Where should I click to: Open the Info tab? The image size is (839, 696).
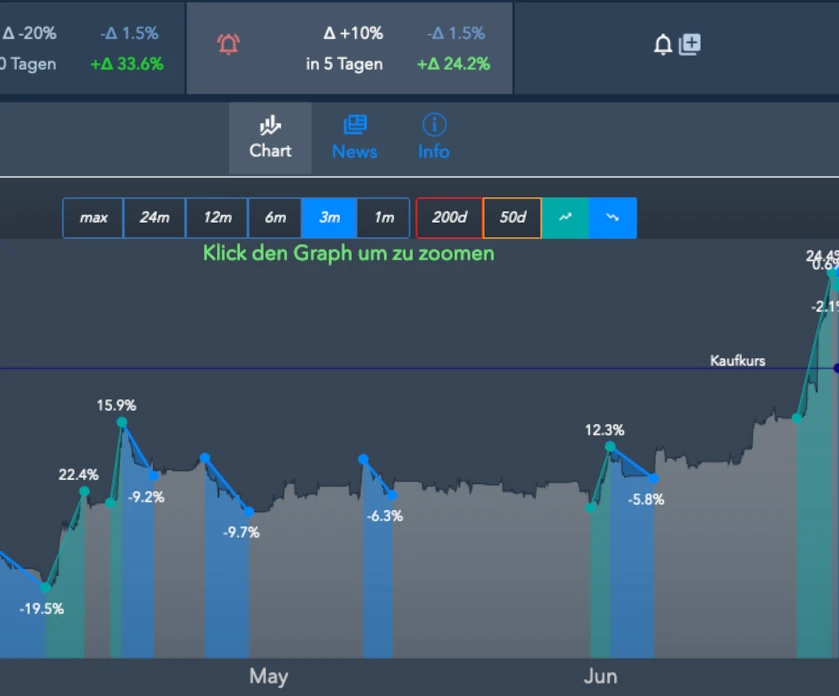click(433, 138)
